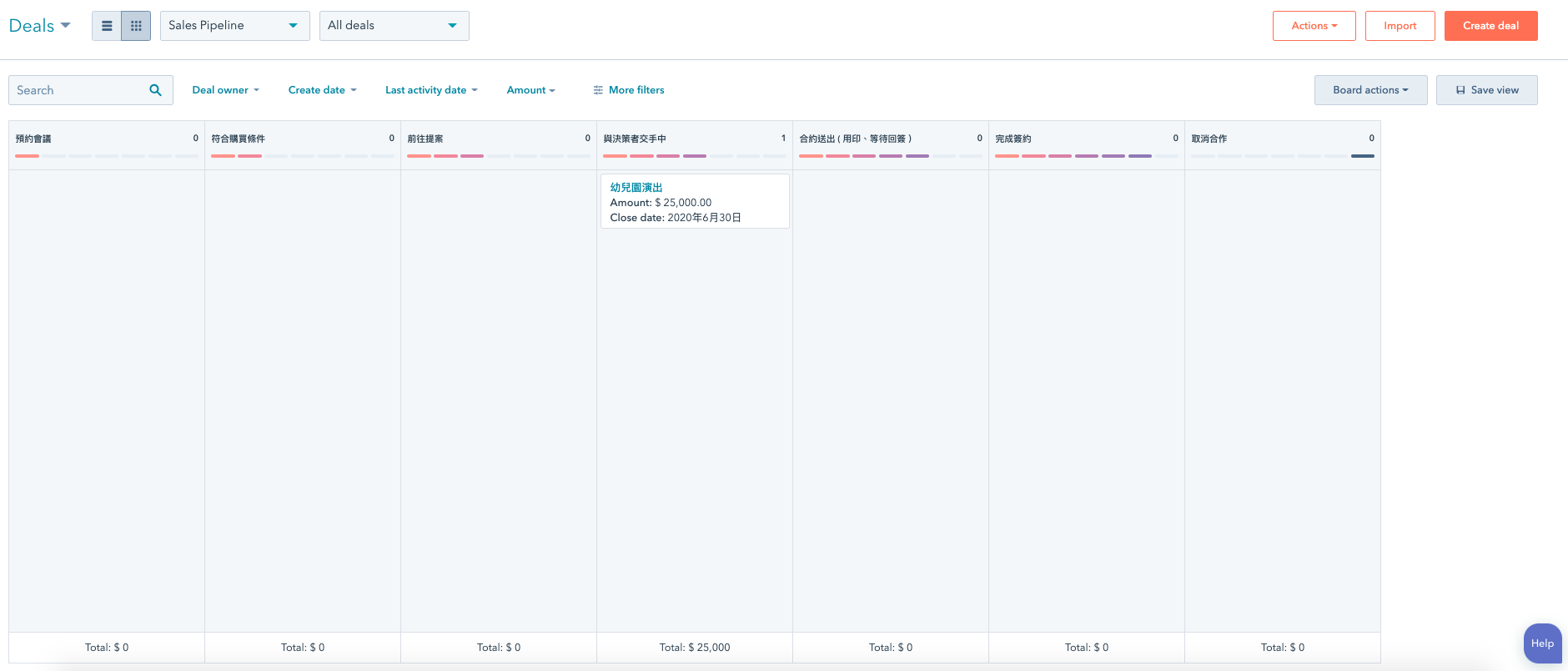The width and height of the screenshot is (1568, 671).
Task: Switch to board grid view
Action: (x=136, y=26)
